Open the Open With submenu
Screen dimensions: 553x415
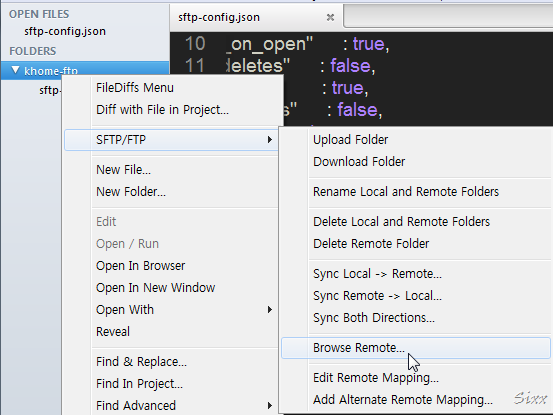point(125,310)
